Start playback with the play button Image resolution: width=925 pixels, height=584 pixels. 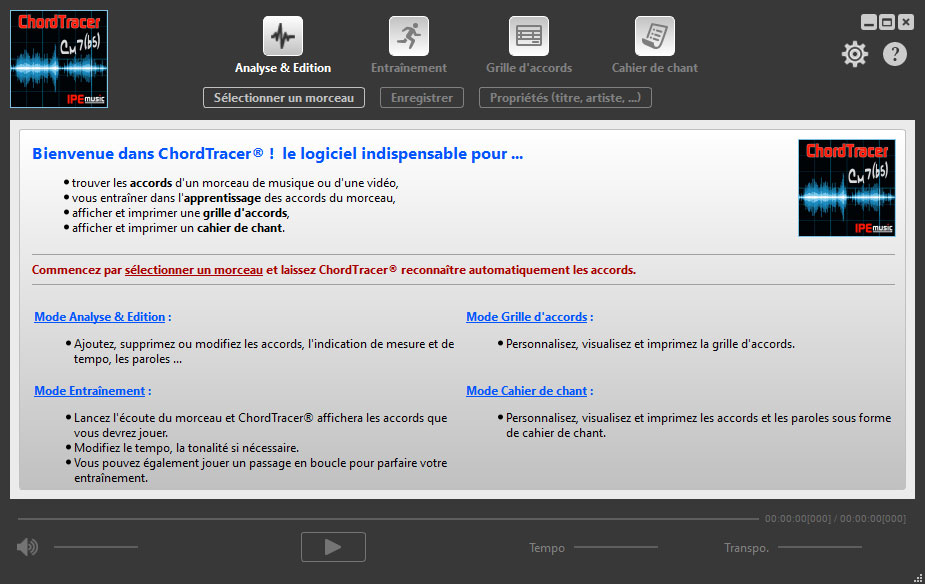(x=333, y=547)
